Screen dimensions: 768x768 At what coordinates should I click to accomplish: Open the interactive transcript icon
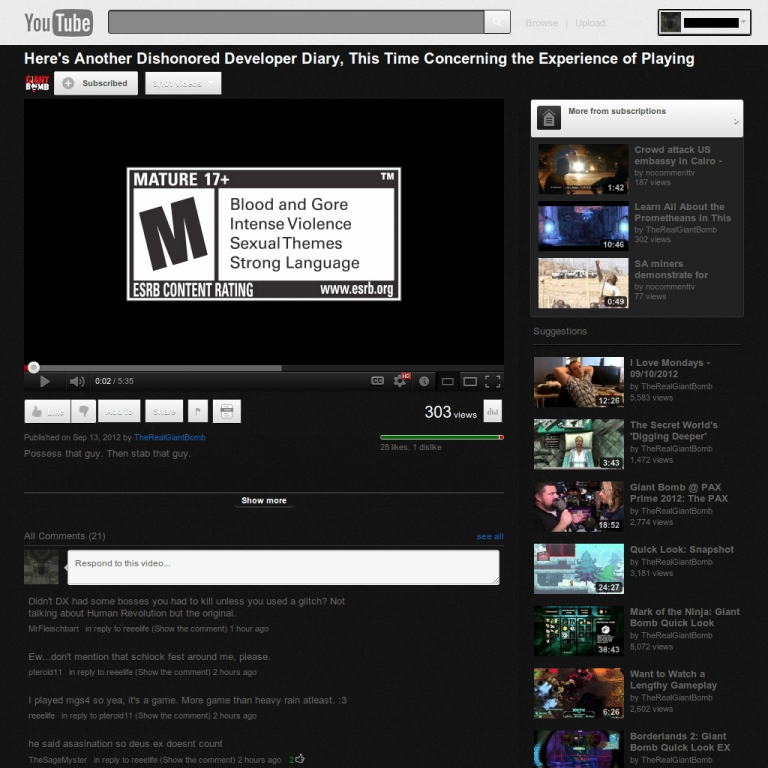227,411
